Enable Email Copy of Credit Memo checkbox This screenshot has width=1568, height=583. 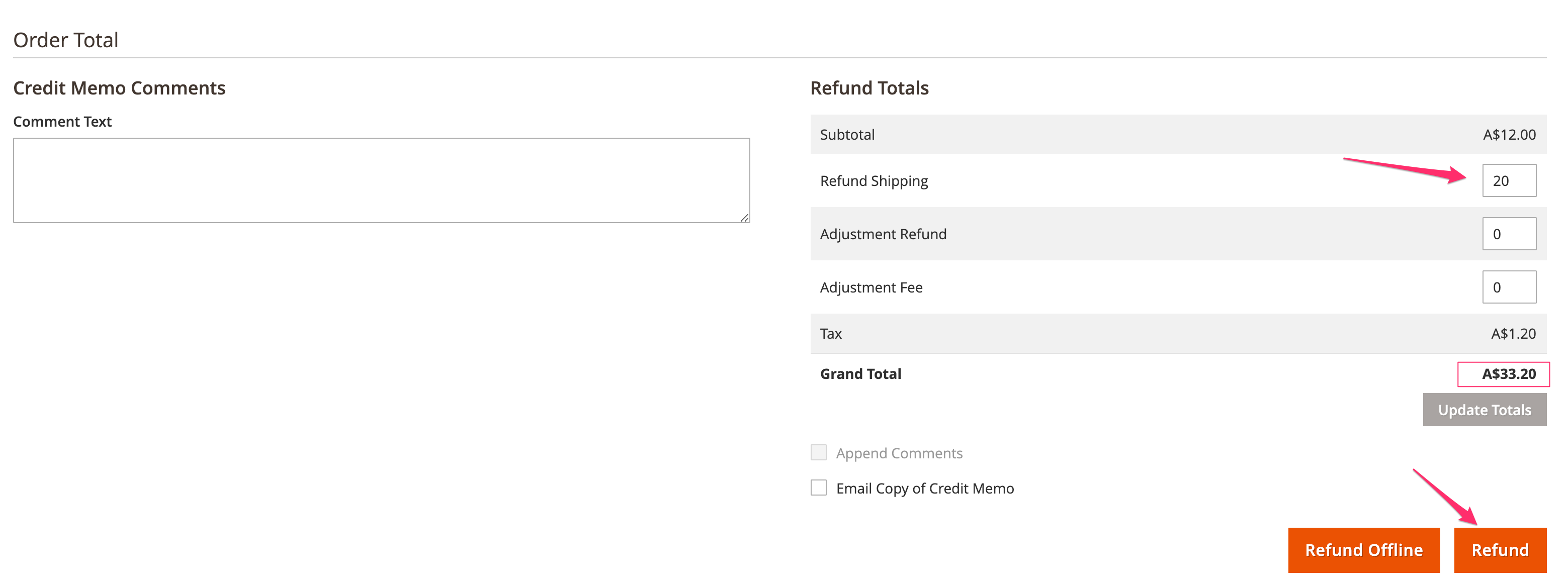[819, 488]
